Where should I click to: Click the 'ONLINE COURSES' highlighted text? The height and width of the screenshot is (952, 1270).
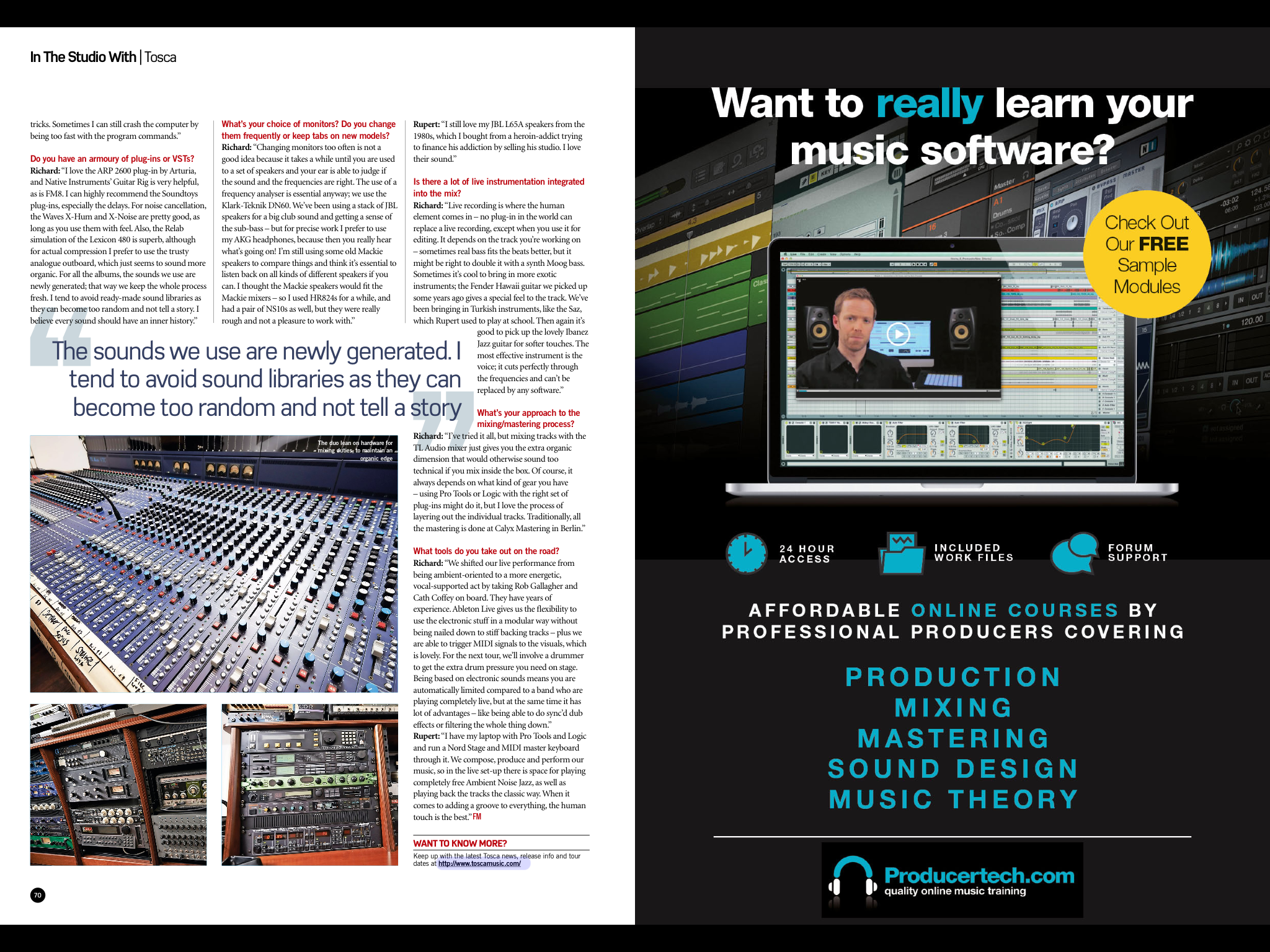(1015, 610)
